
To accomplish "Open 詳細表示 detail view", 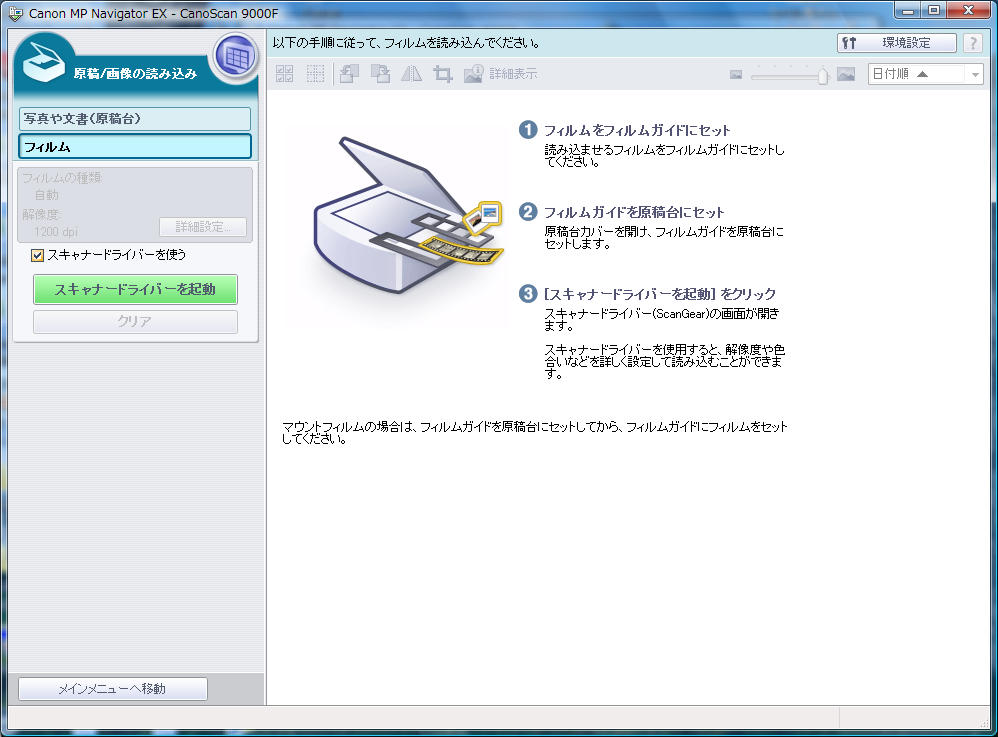I will coord(500,74).
